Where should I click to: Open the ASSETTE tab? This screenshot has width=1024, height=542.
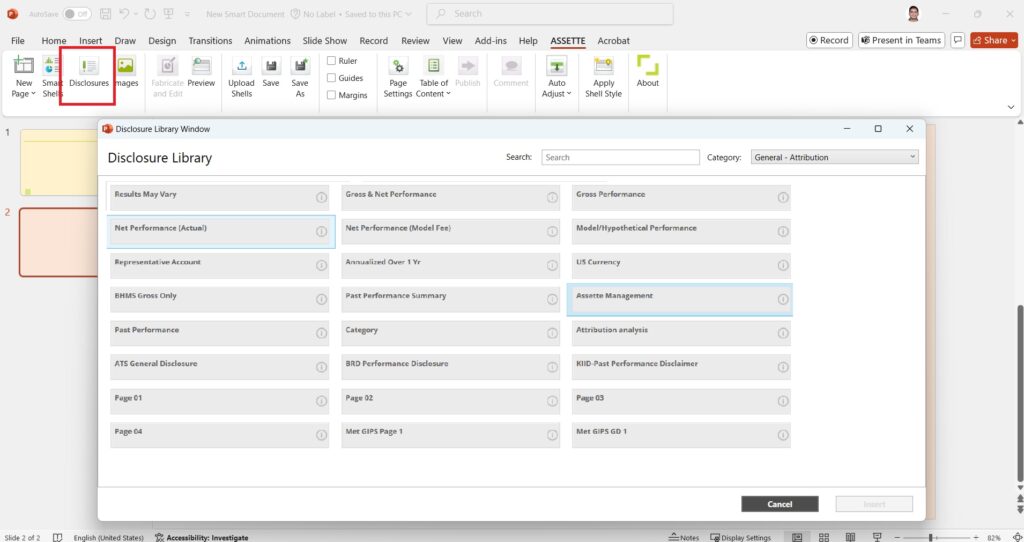coord(568,40)
